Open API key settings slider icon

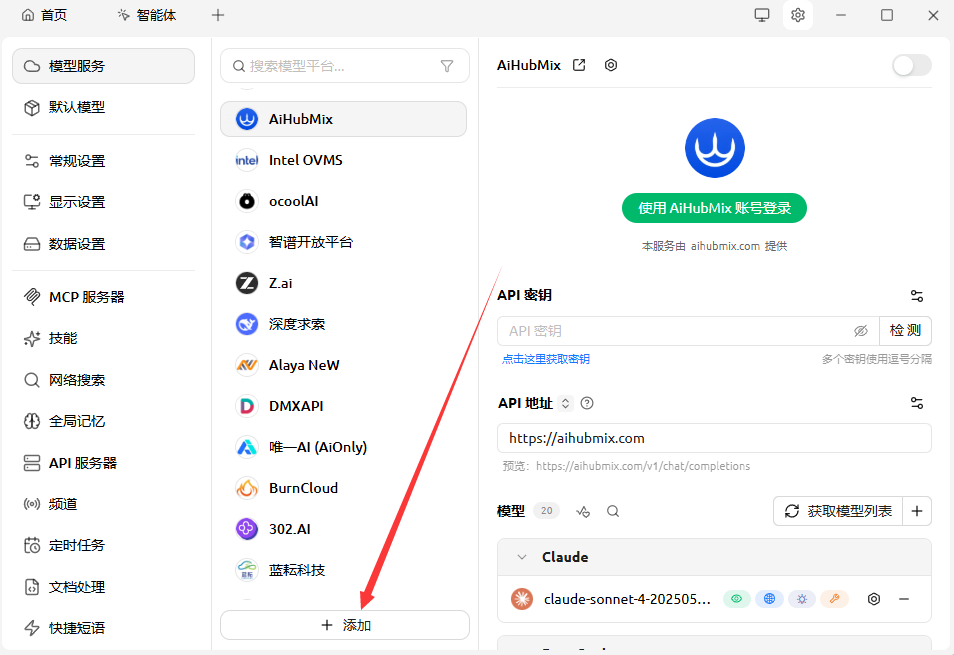tap(917, 296)
